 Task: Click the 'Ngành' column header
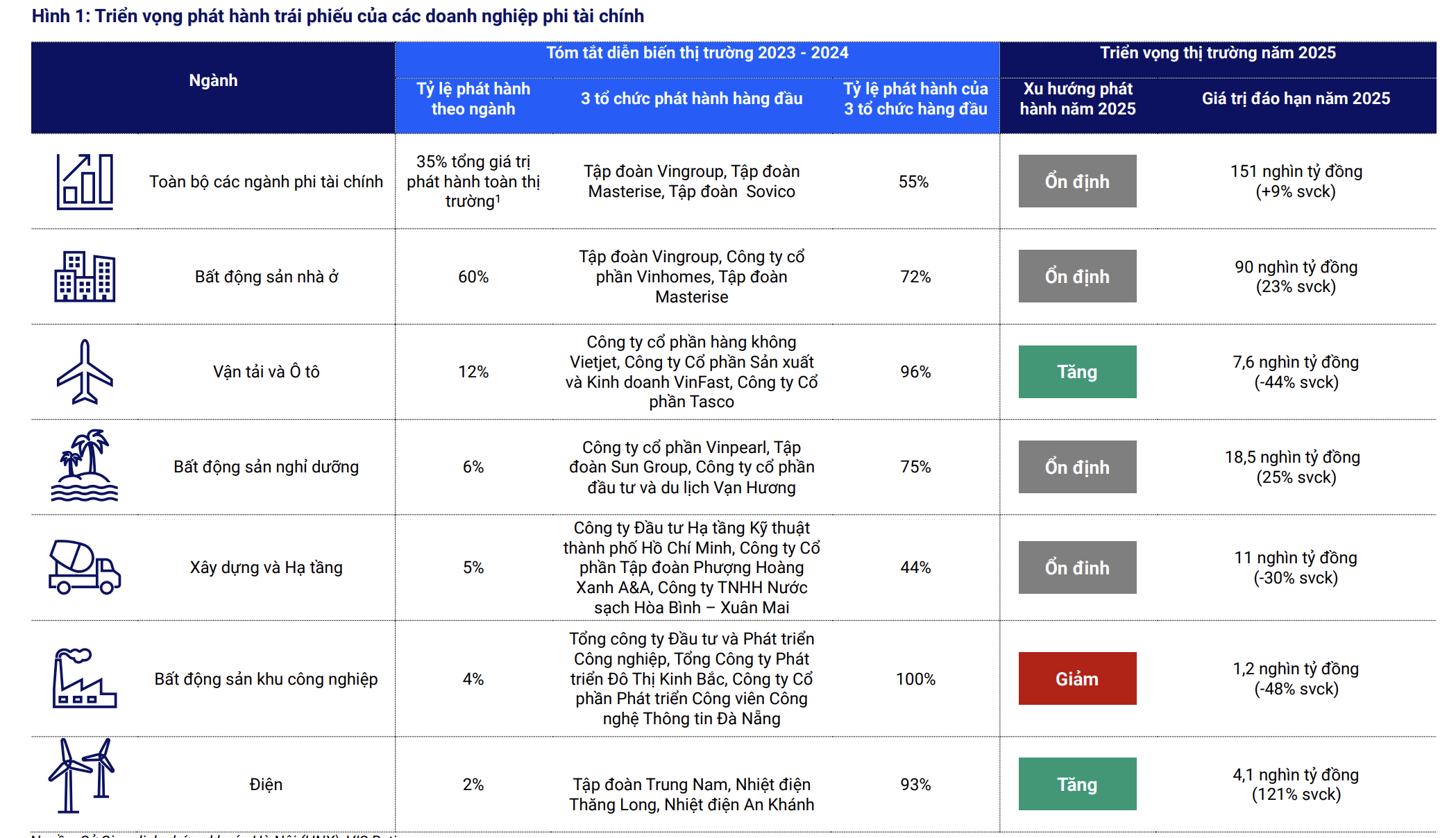[x=213, y=80]
